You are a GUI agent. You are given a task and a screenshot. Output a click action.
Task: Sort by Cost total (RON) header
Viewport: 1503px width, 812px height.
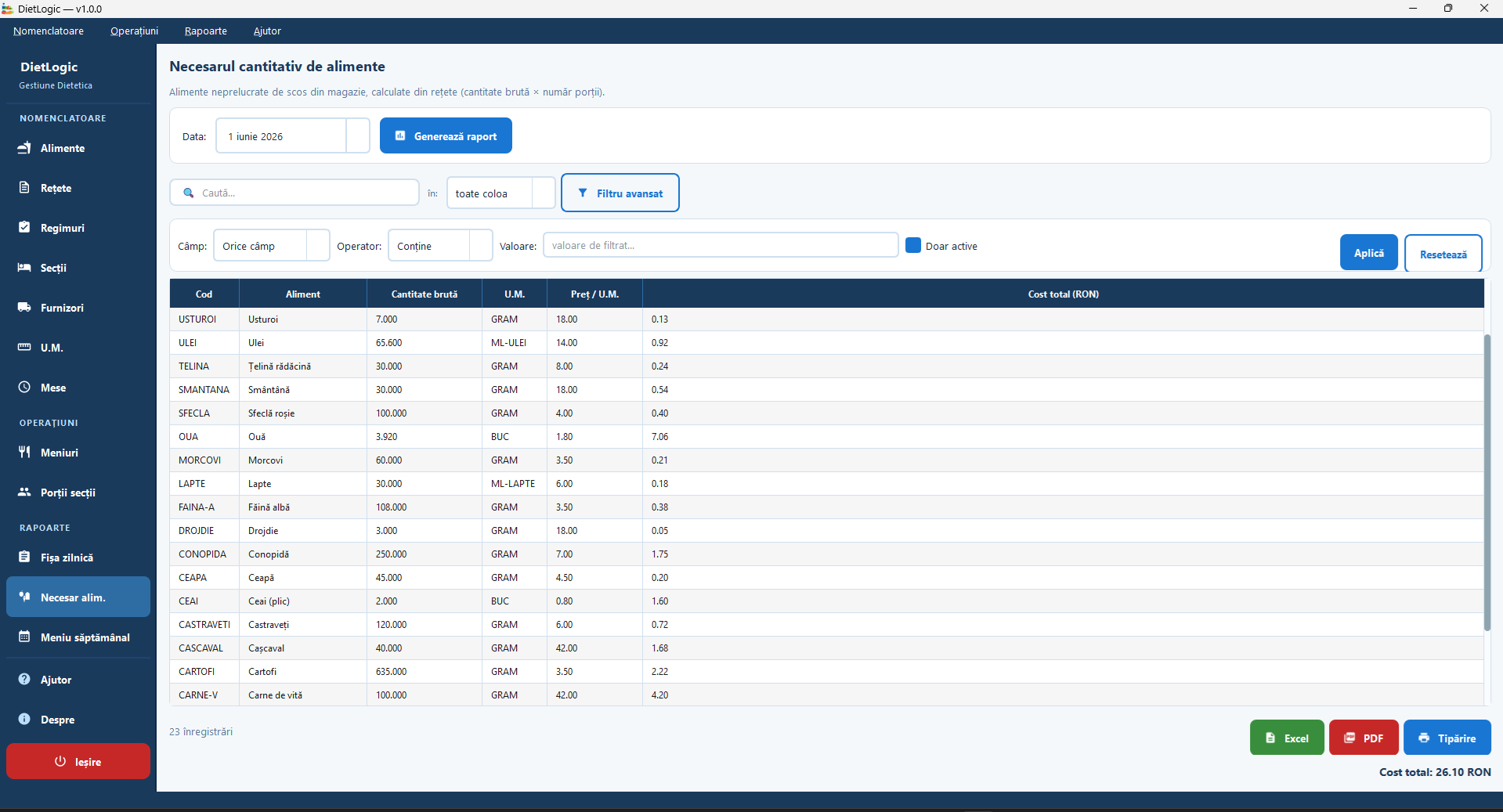click(1063, 294)
